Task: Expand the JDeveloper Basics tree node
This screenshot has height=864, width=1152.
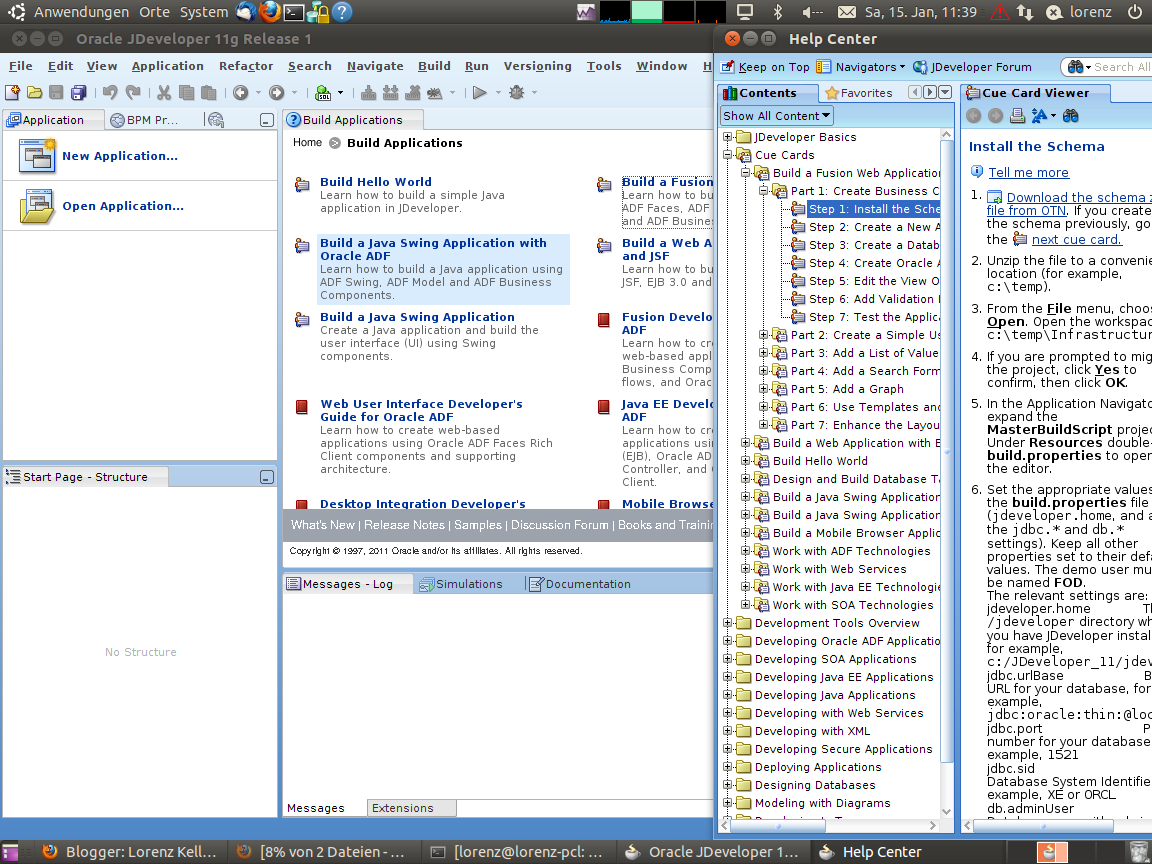Action: pos(727,137)
